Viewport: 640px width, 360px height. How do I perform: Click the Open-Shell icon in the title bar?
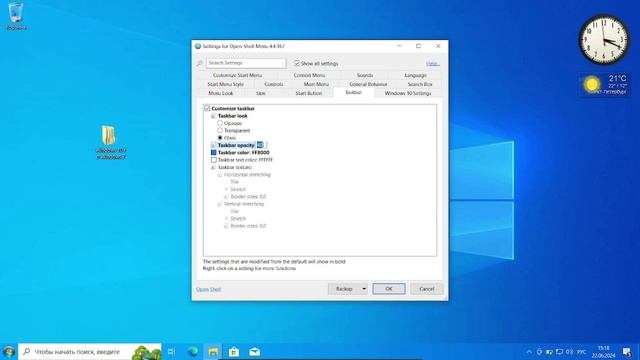click(198, 46)
